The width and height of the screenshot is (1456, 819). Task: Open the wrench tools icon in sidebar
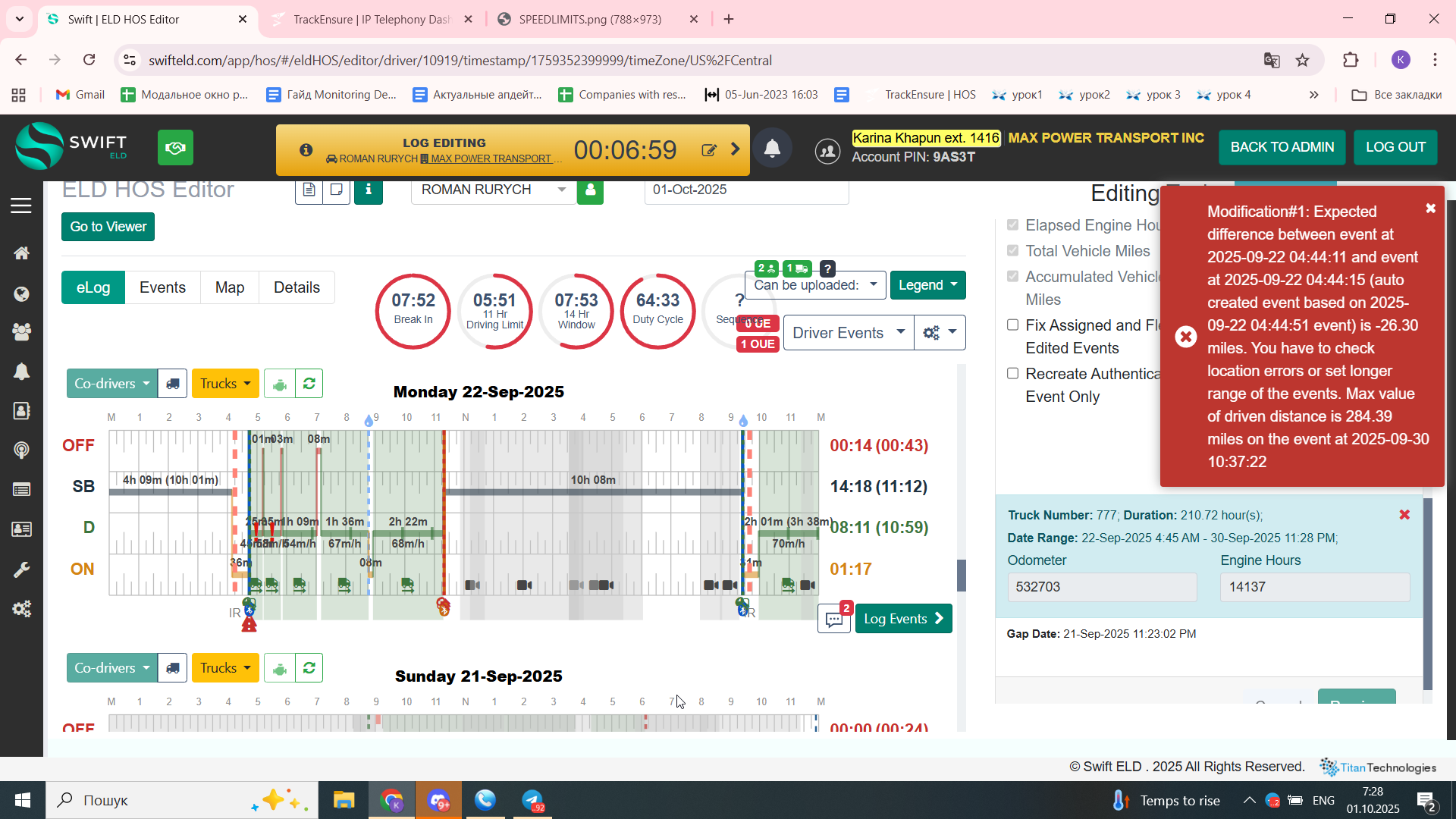(x=21, y=570)
